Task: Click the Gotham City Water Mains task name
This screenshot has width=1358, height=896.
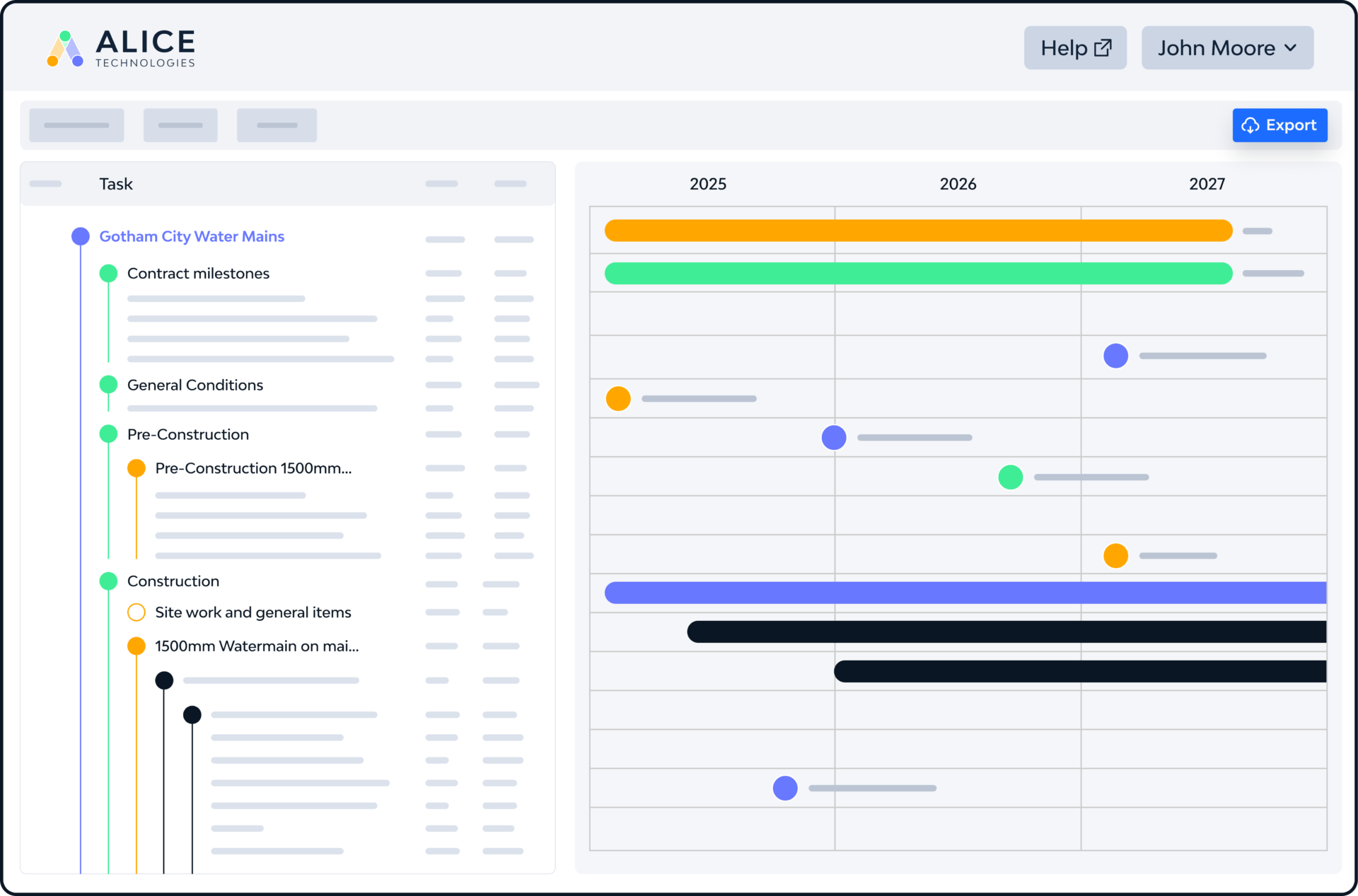Action: click(192, 236)
